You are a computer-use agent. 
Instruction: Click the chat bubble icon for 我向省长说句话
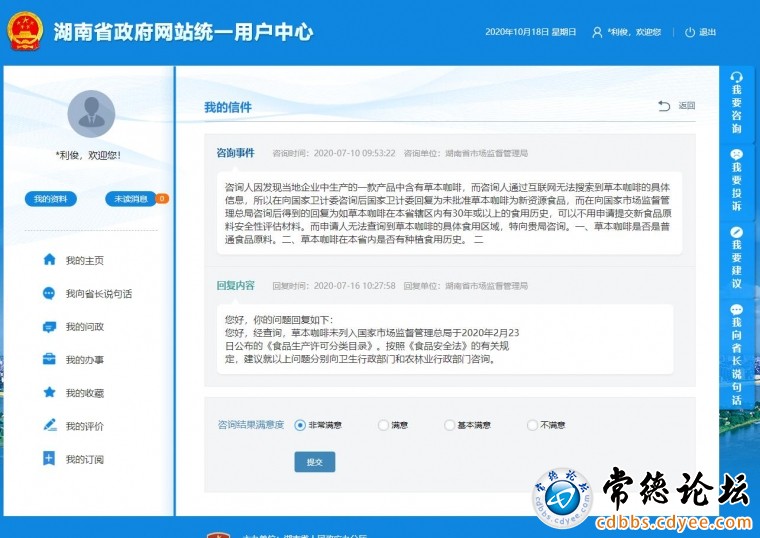tap(49, 293)
